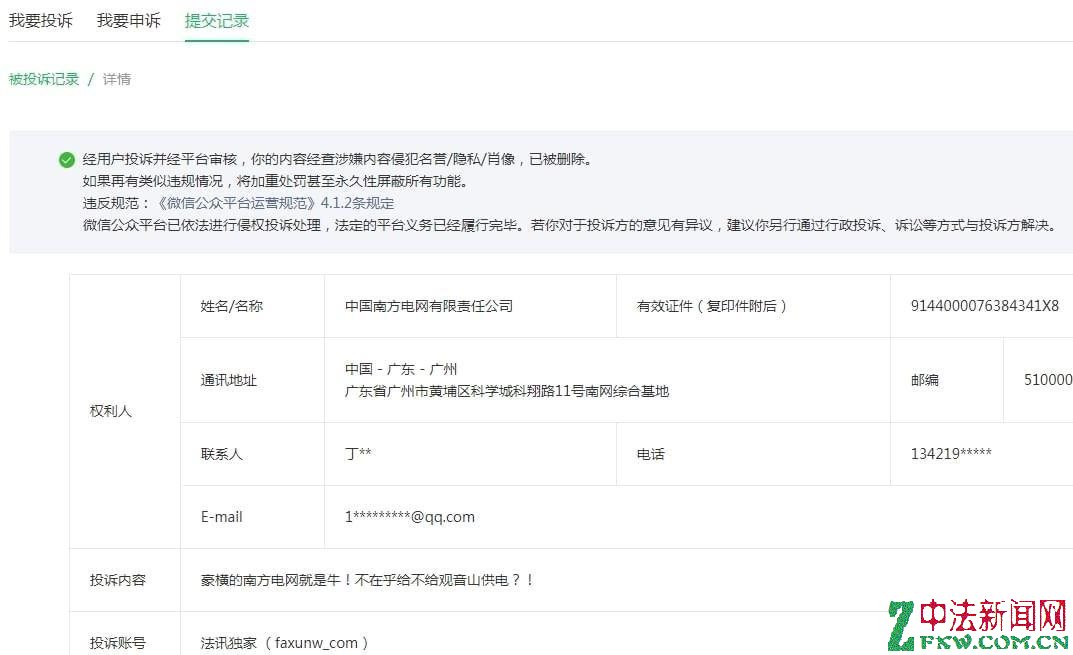Select 中国南方电网有限责任公司 text

click(428, 306)
